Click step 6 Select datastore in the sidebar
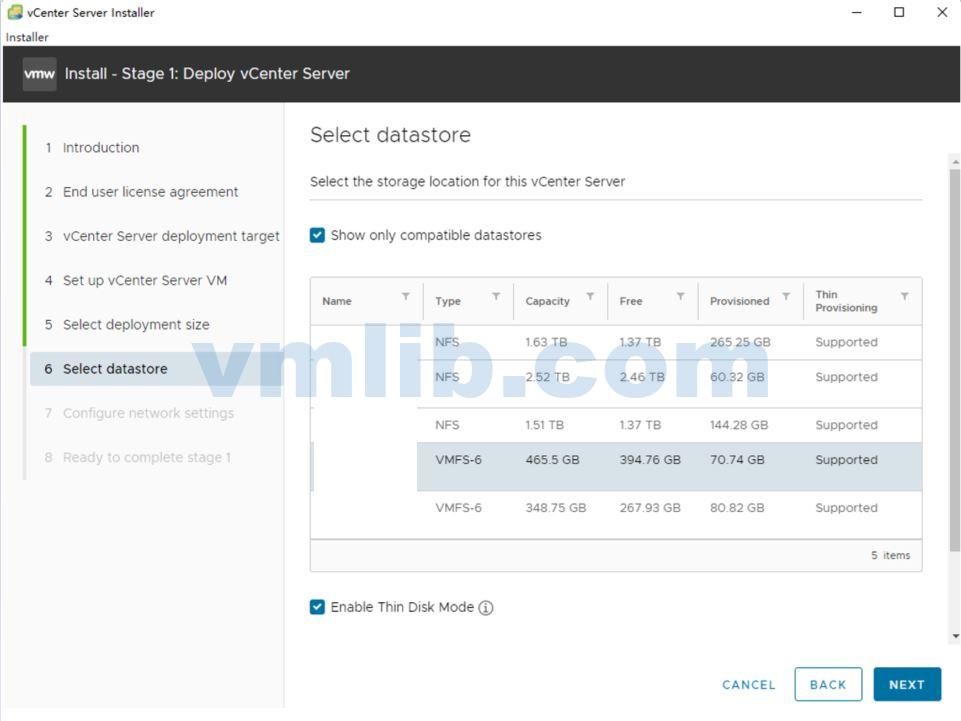Screen dimensions: 961x721 [156, 369]
